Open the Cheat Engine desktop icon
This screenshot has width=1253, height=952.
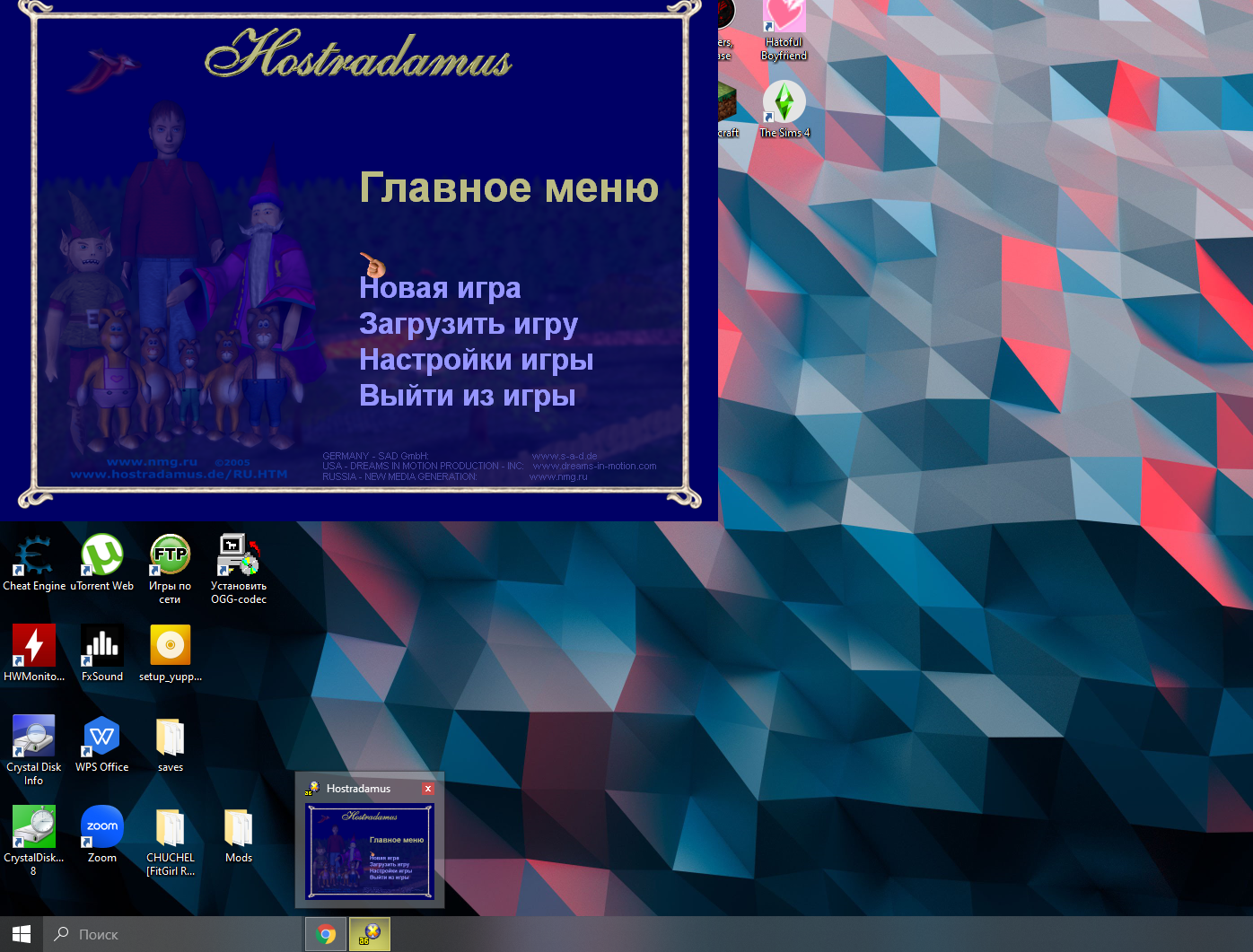tap(34, 563)
